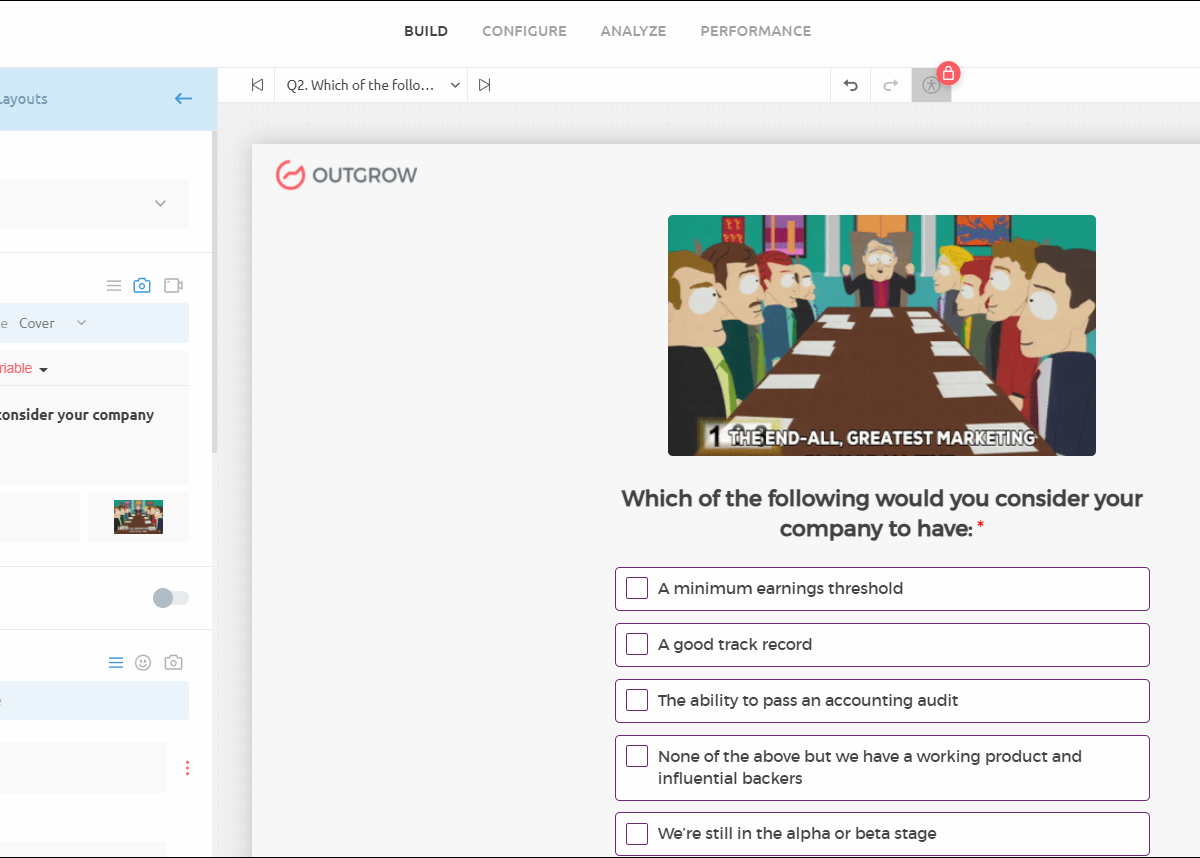
Task: Select the camera image icon for question media
Action: (142, 286)
